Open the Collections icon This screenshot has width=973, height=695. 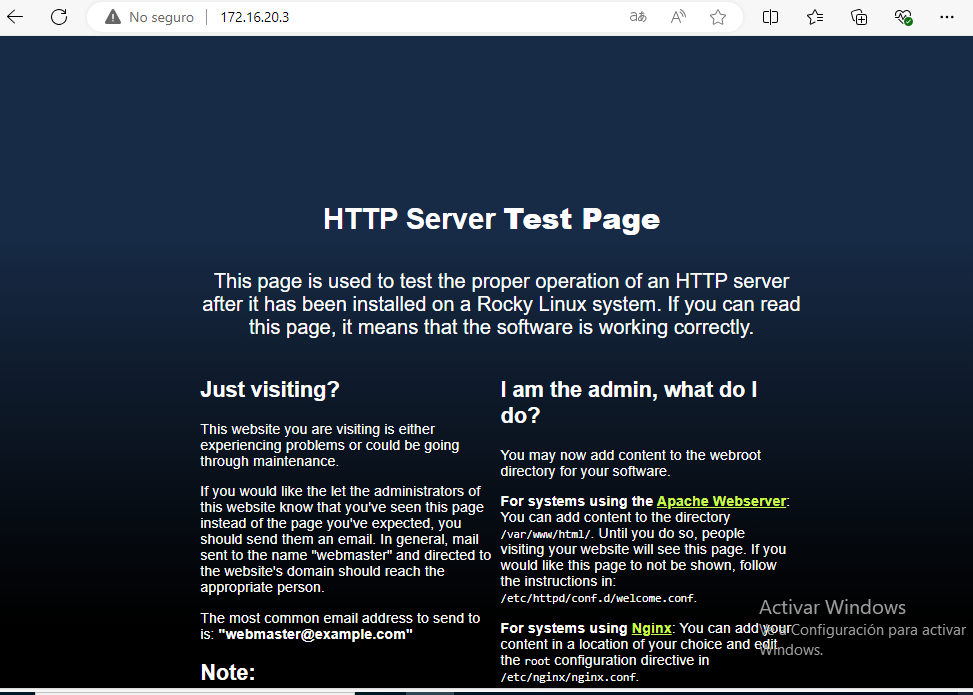859,17
